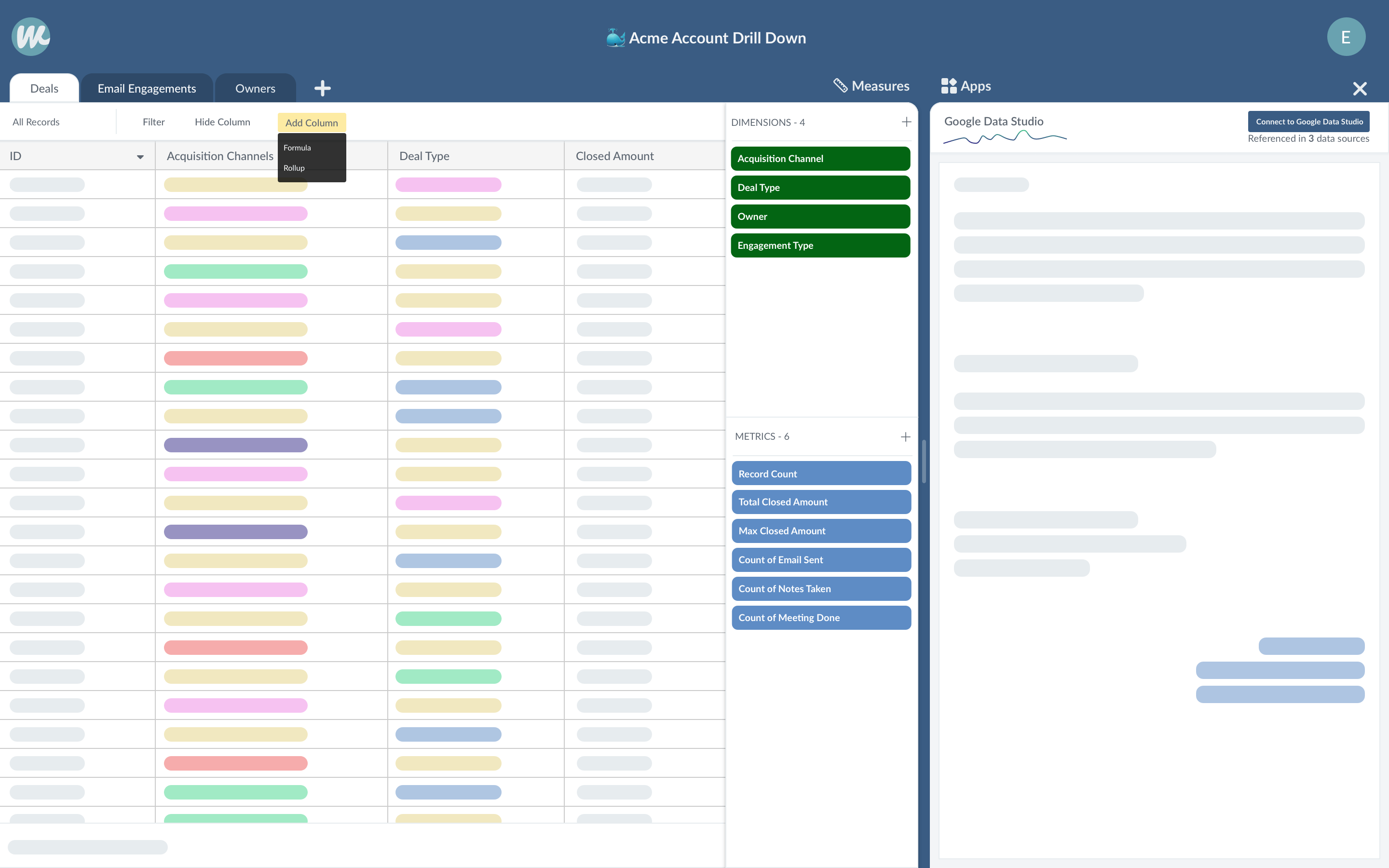1389x868 pixels.
Task: Click the whale icon beside title
Action: tap(615, 38)
